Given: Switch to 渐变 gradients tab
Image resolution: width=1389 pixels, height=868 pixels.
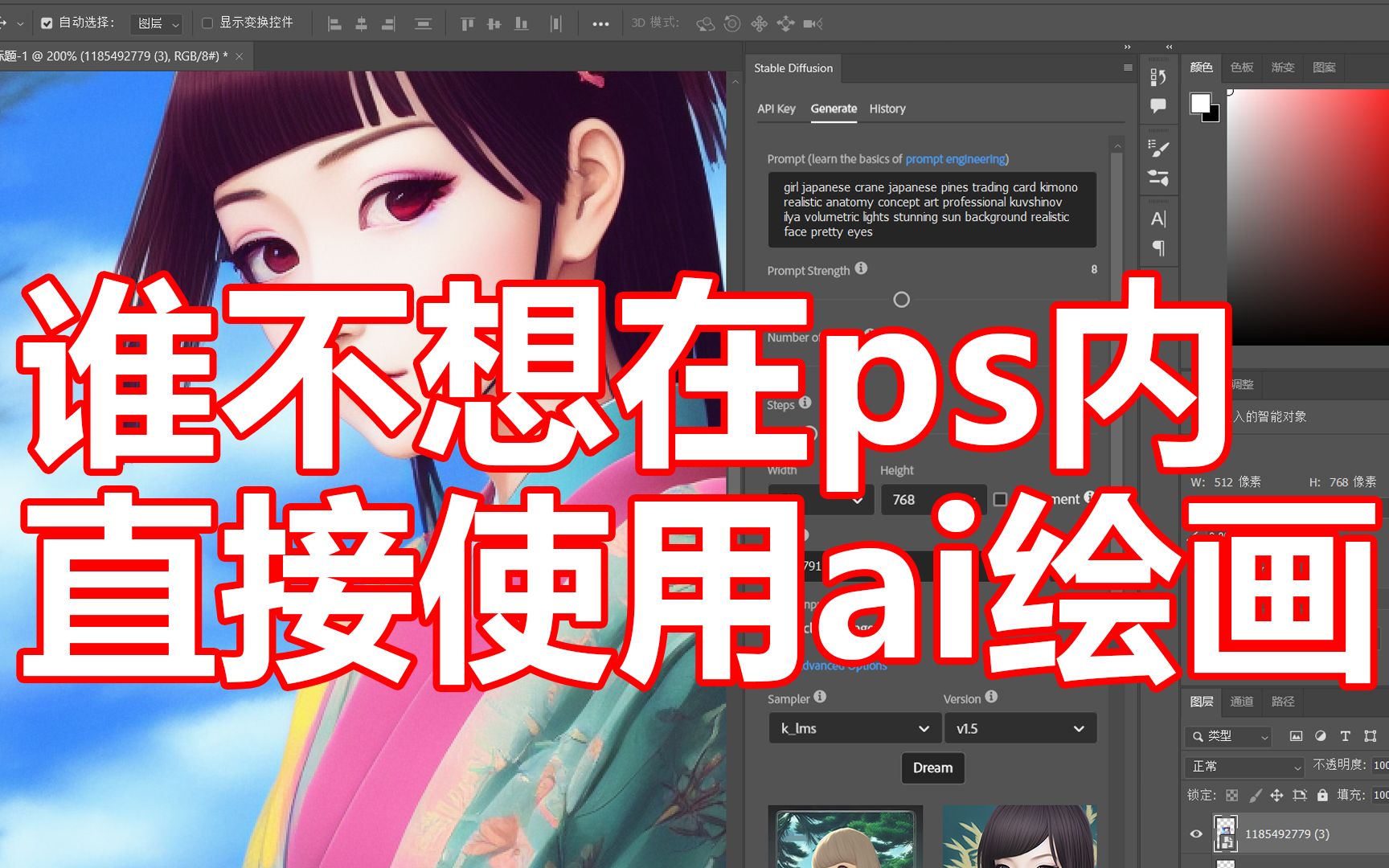Looking at the screenshot, I should click(1283, 68).
